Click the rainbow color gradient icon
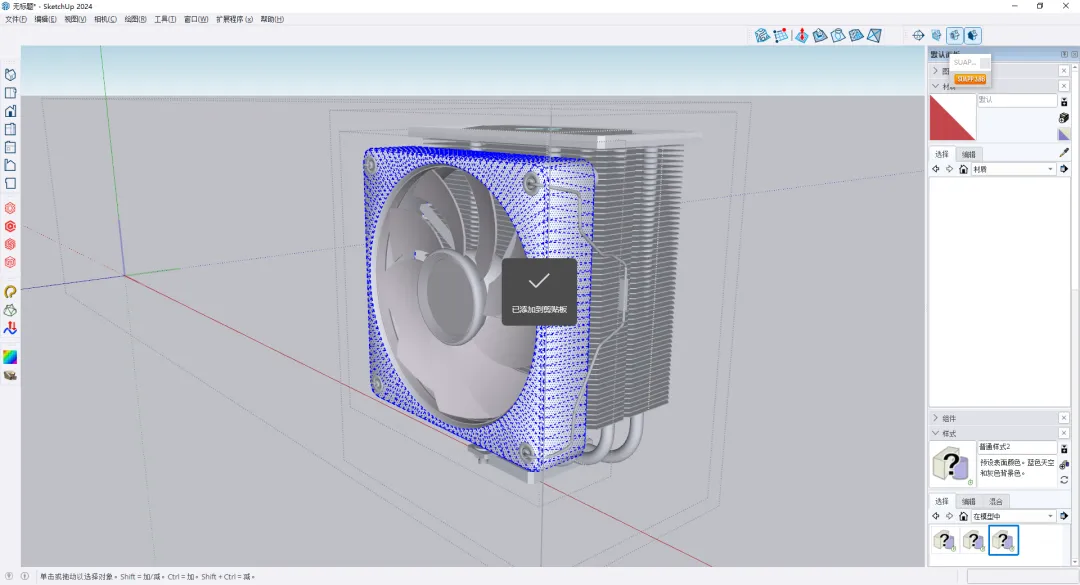The height and width of the screenshot is (585, 1080). [x=10, y=357]
